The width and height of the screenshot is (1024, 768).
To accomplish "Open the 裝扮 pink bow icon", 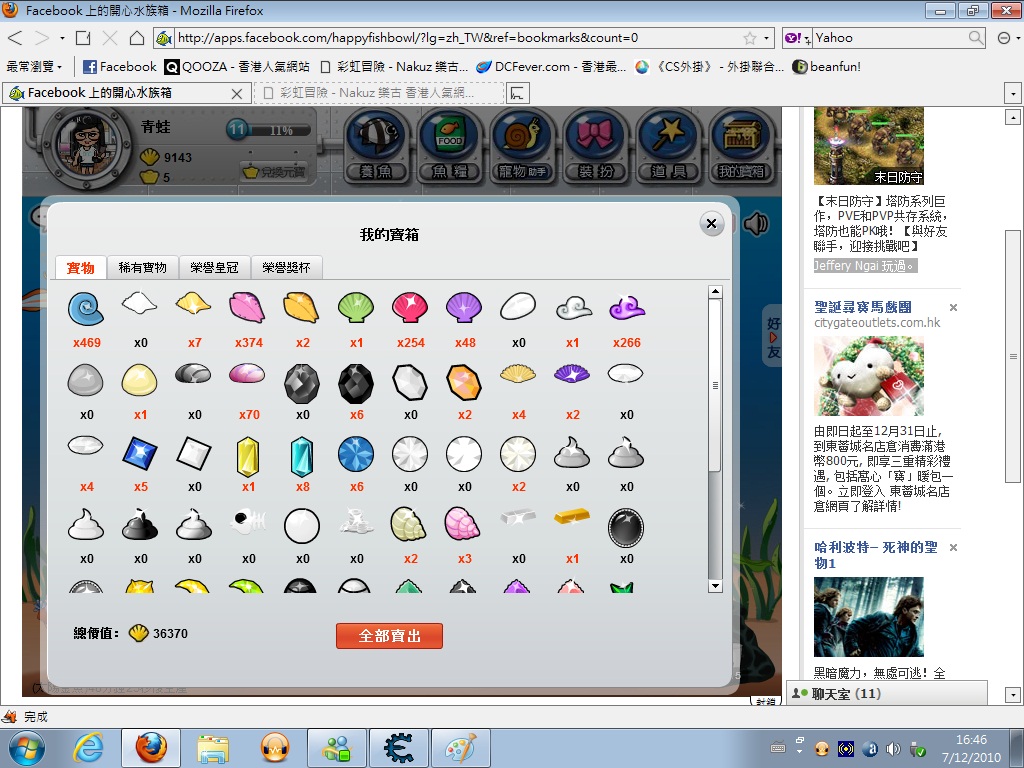I will click(595, 145).
